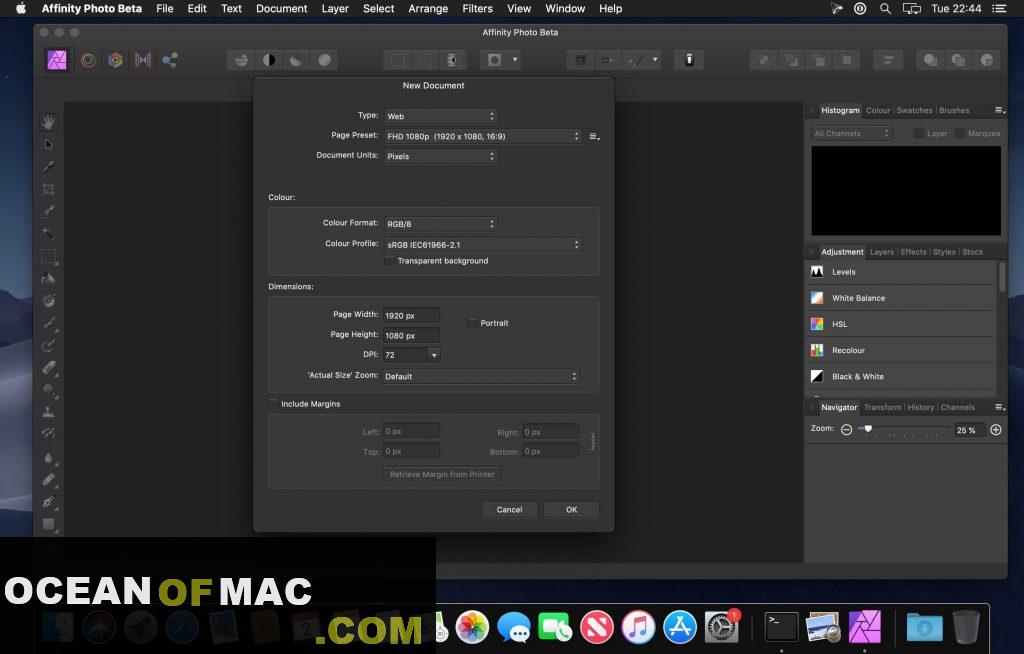Viewport: 1024px width, 654px height.
Task: Click the Spotlight search menu bar icon
Action: (x=885, y=8)
